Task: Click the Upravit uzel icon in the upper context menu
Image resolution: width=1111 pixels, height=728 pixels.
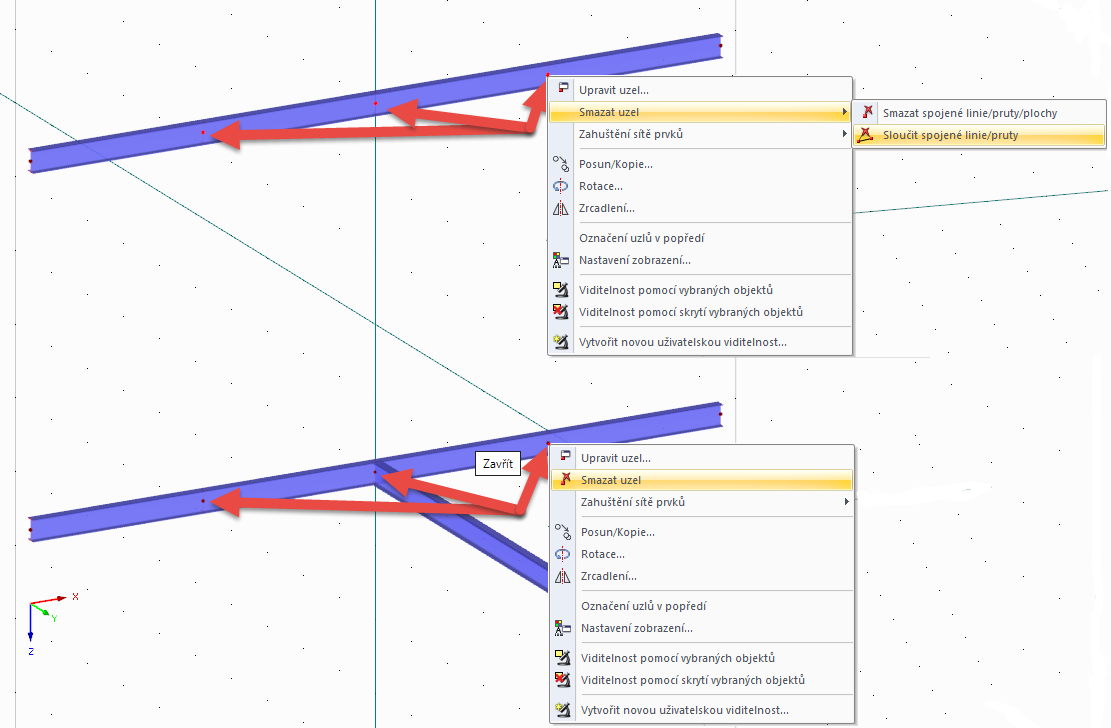Action: pyautogui.click(x=563, y=89)
